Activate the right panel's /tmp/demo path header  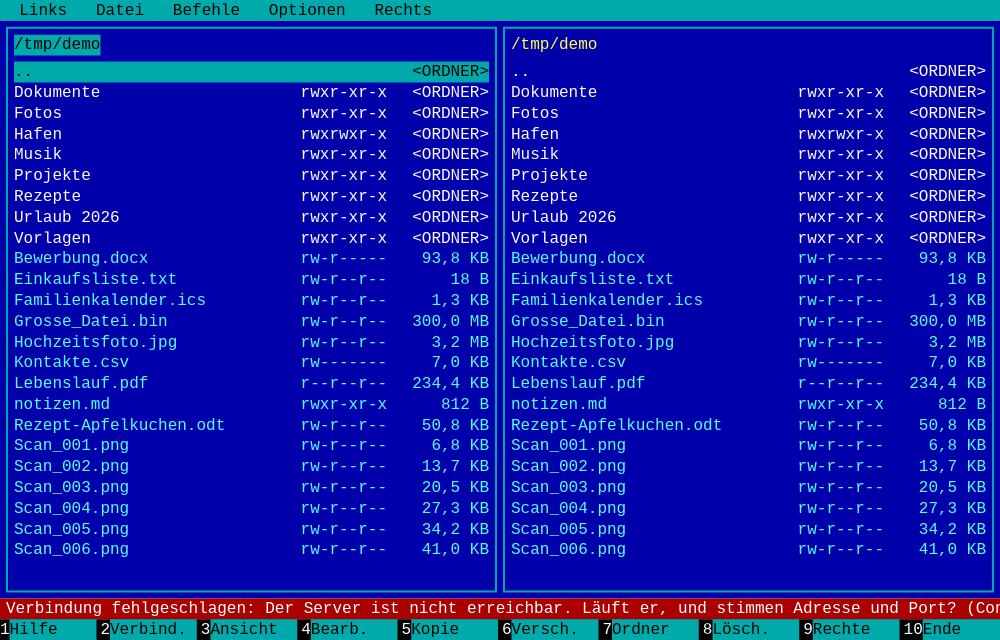click(x=554, y=45)
